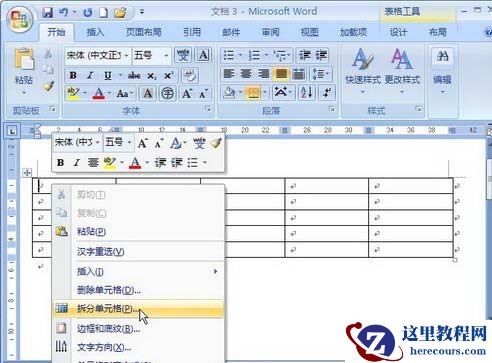Open the table tools 设计 tab
The width and height of the screenshot is (492, 363).
[398, 32]
